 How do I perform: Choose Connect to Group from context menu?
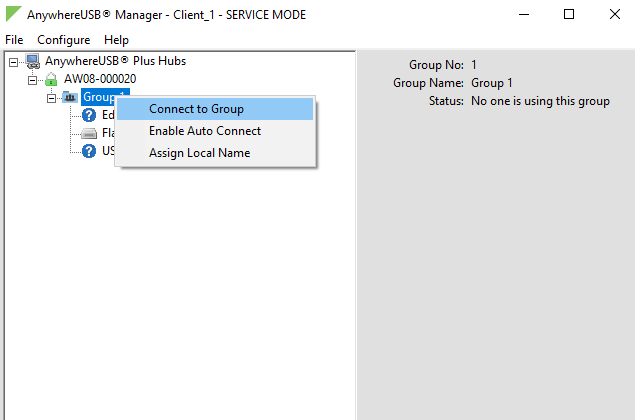coord(215,109)
